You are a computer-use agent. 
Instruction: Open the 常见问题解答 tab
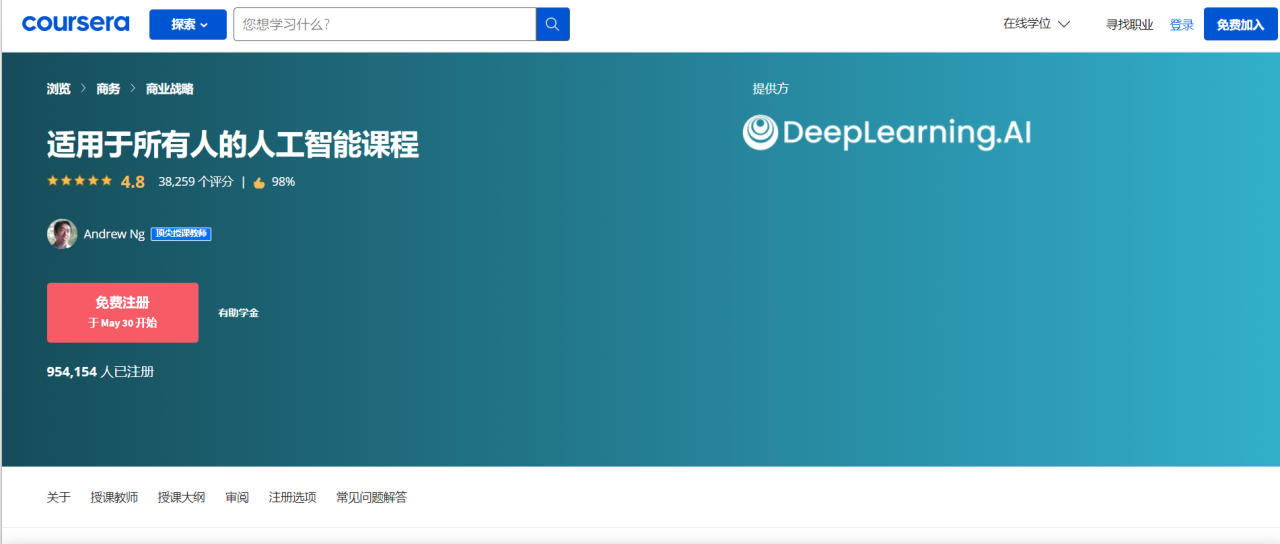372,497
